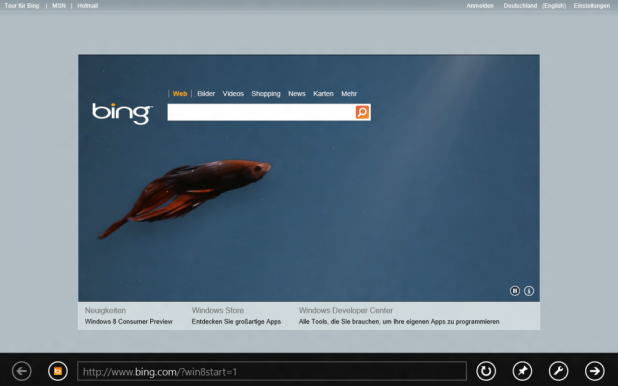The image size is (618, 386).
Task: Open the MSN link
Action: click(x=59, y=6)
